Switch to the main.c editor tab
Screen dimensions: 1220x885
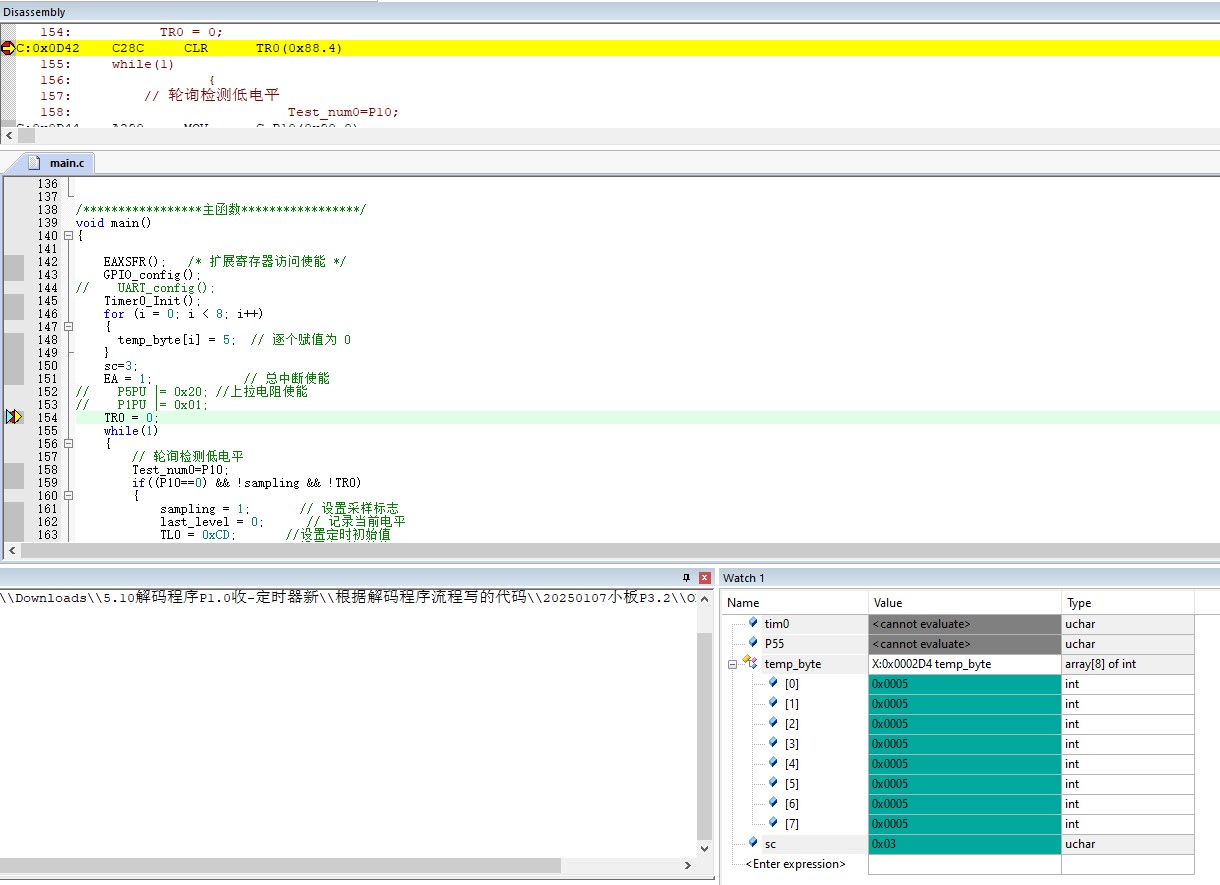(x=50, y=162)
